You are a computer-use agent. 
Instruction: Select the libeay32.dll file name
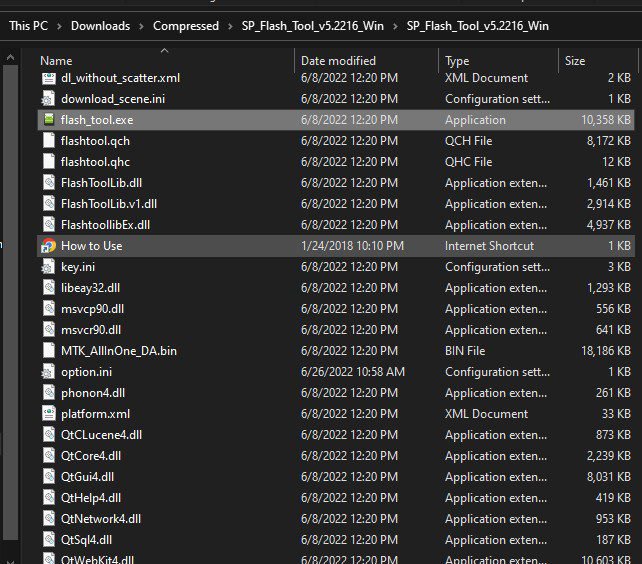tap(90, 288)
